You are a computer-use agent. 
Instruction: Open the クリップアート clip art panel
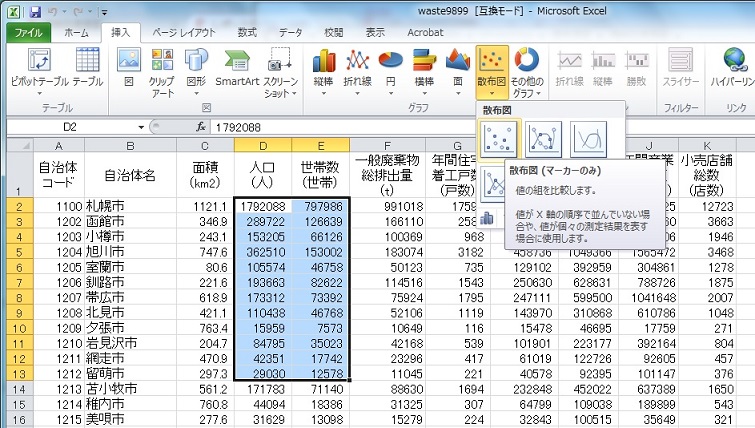162,72
